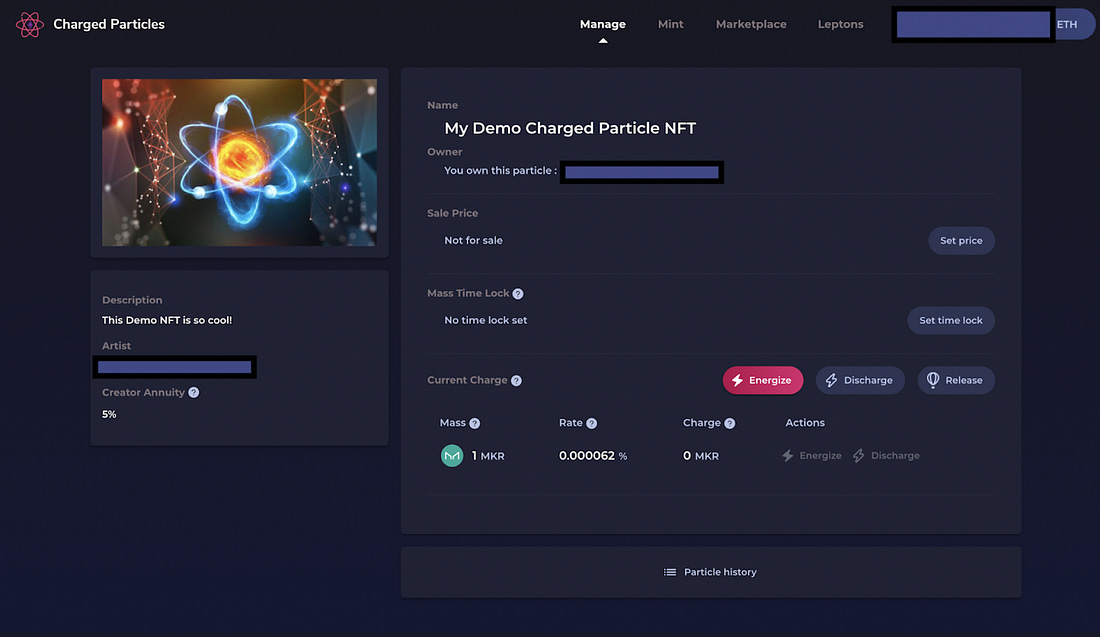Open the Creator Annuity help icon
The width and height of the screenshot is (1100, 637).
pyautogui.click(x=194, y=393)
